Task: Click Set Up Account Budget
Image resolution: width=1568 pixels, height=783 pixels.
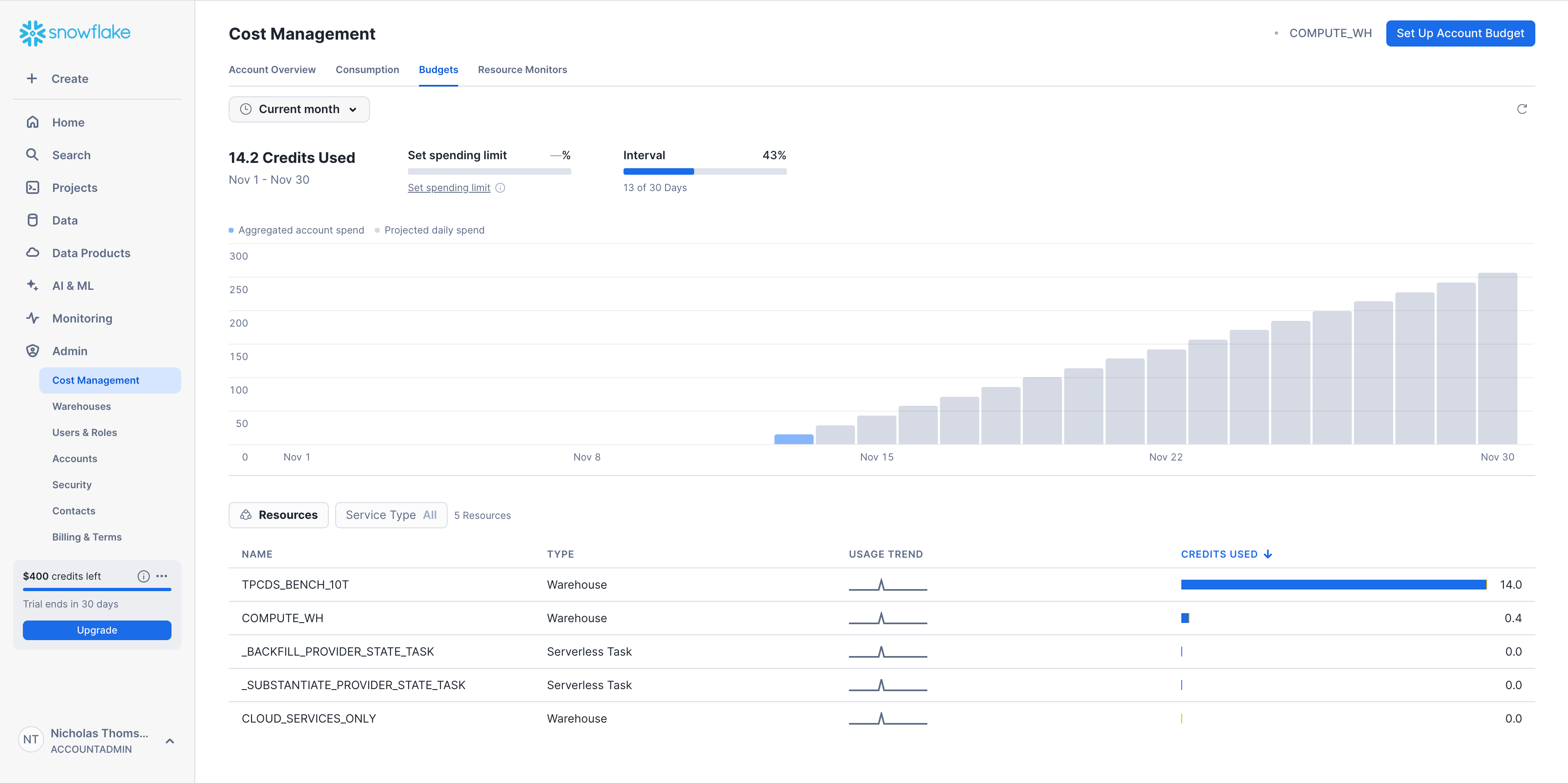Action: click(x=1460, y=33)
